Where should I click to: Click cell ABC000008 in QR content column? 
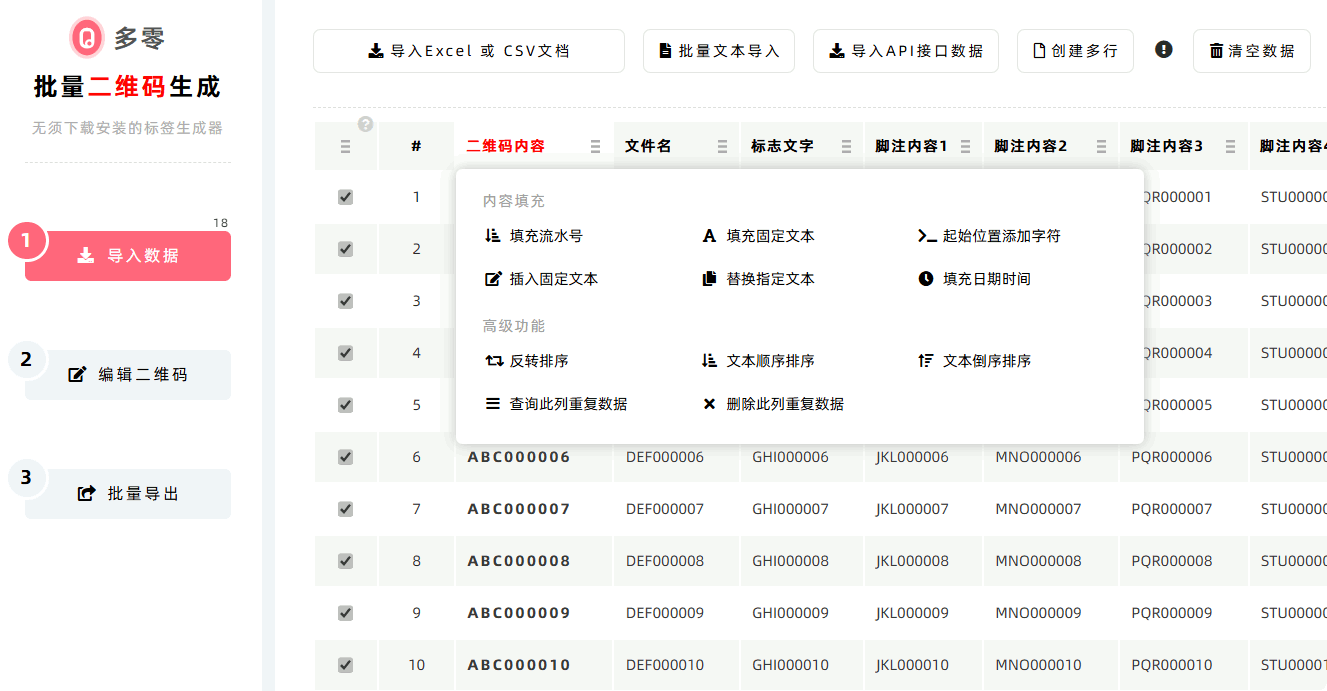(519, 561)
